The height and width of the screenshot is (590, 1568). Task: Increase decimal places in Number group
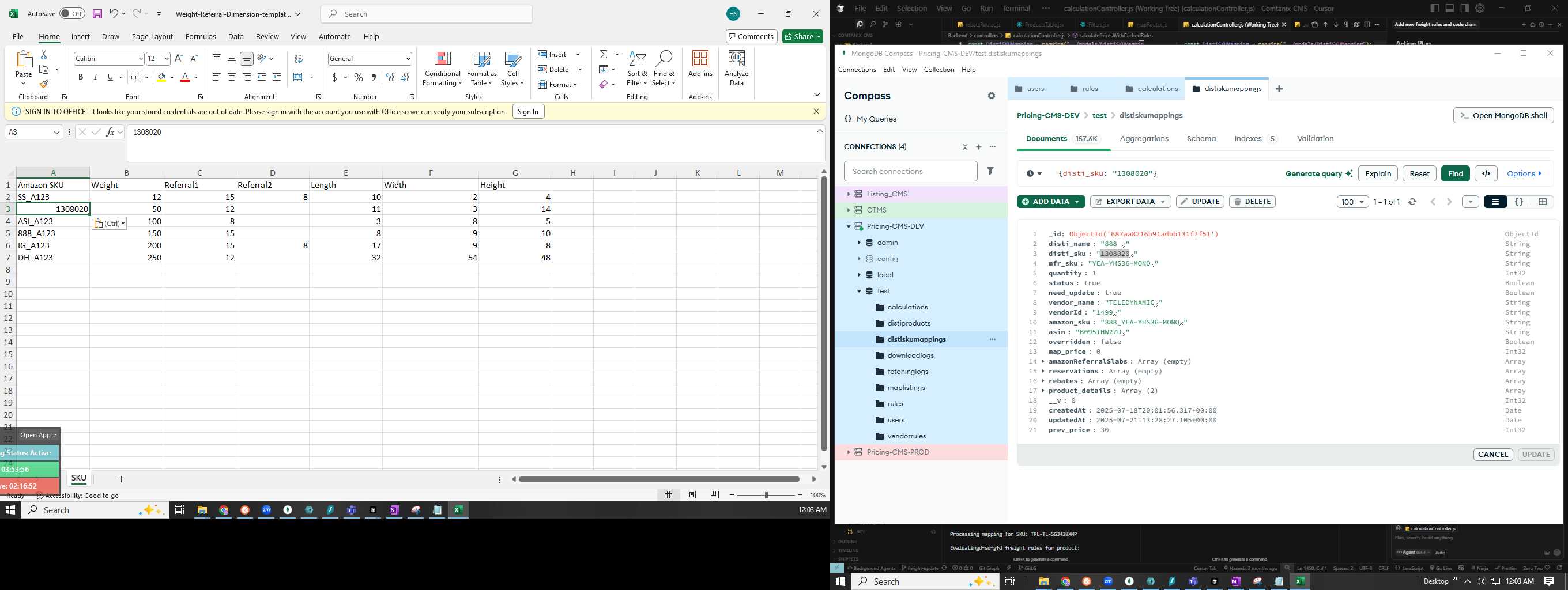[x=390, y=77]
